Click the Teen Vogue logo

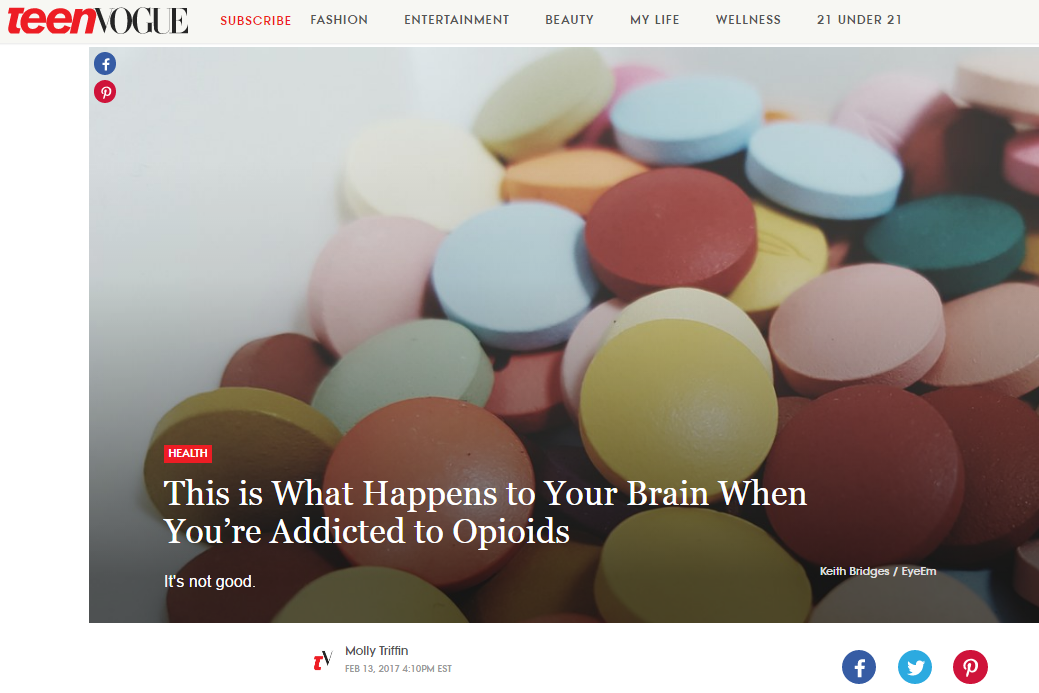click(97, 20)
